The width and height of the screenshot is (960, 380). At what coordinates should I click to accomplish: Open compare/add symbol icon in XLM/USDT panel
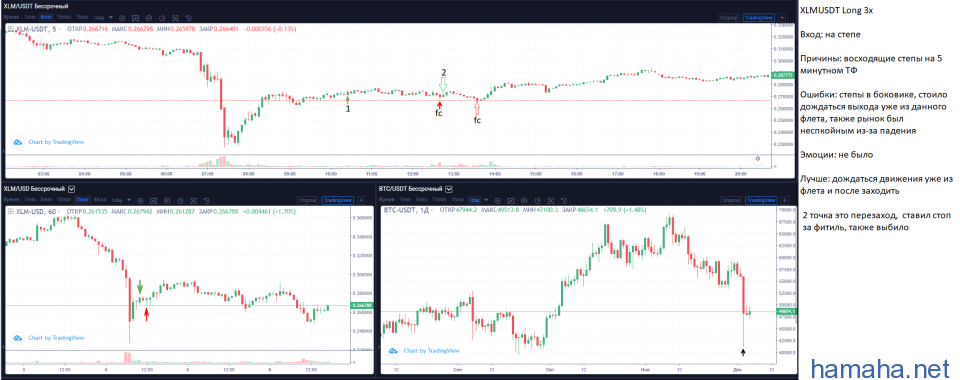click(122, 18)
